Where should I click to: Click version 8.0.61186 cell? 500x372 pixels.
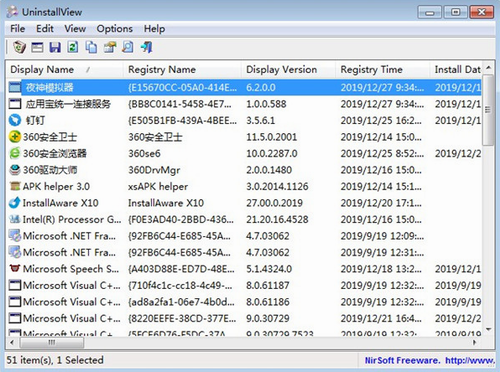click(x=268, y=302)
